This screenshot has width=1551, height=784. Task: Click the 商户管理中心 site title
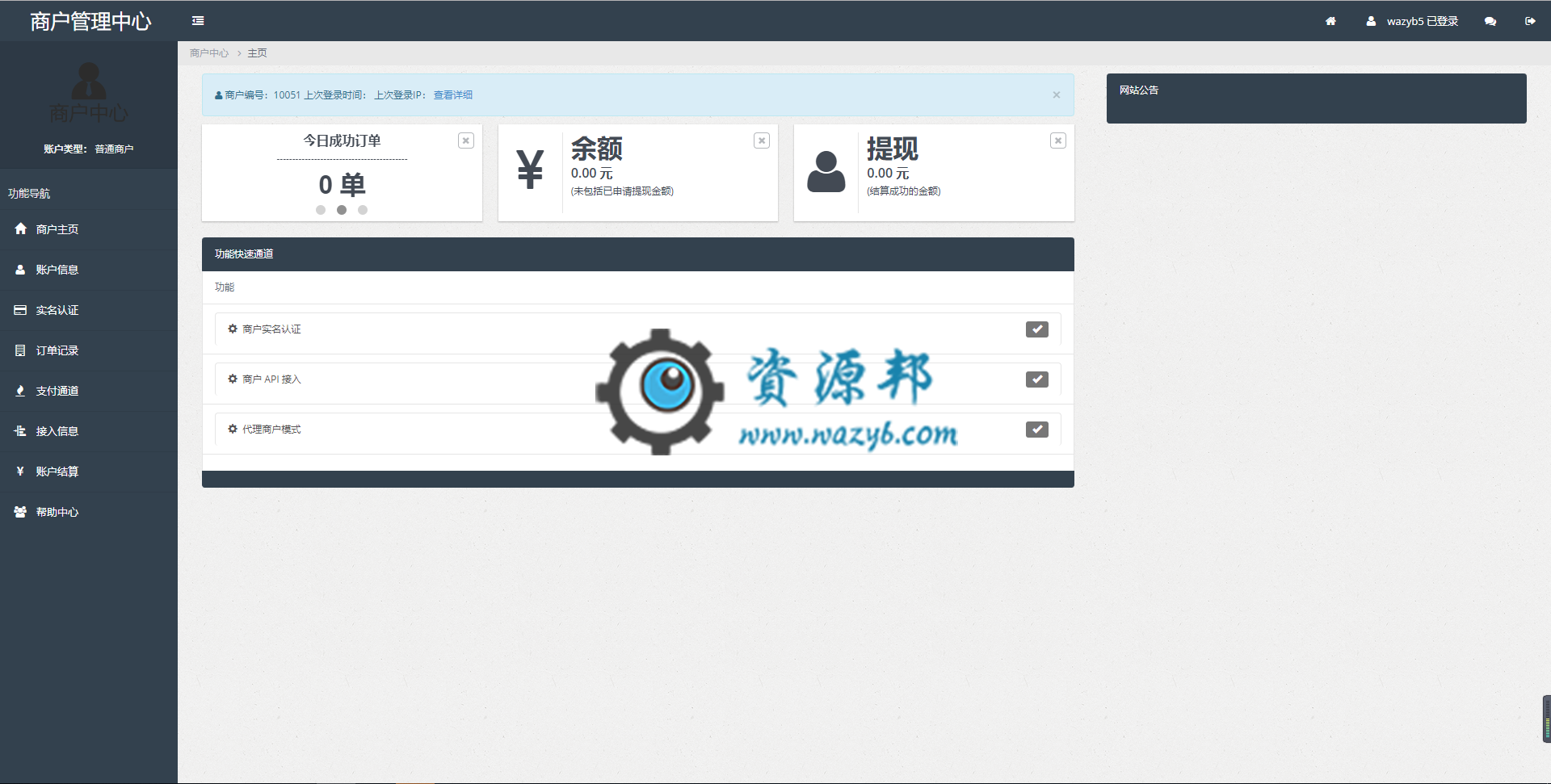[x=90, y=22]
